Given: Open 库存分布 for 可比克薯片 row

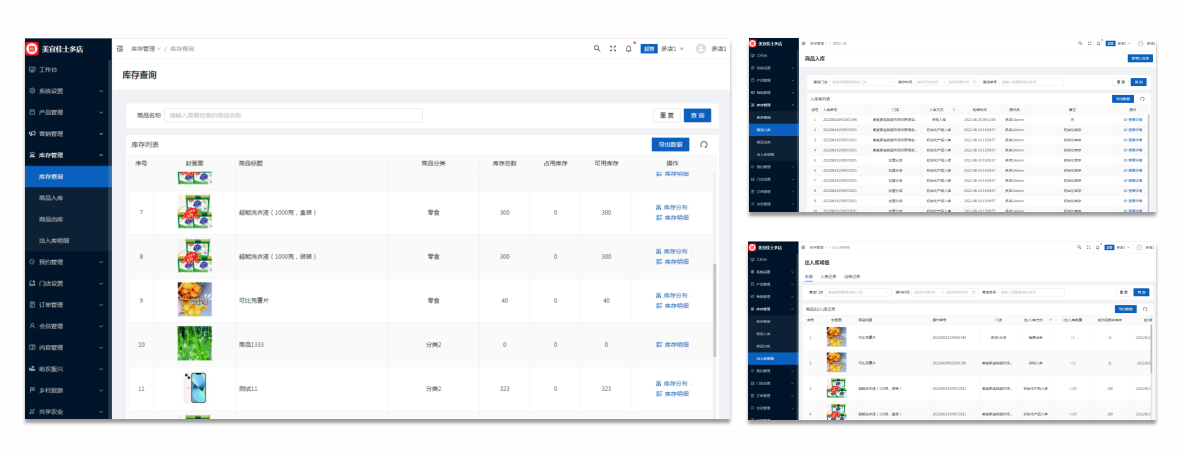Looking at the screenshot, I should click(x=671, y=296).
